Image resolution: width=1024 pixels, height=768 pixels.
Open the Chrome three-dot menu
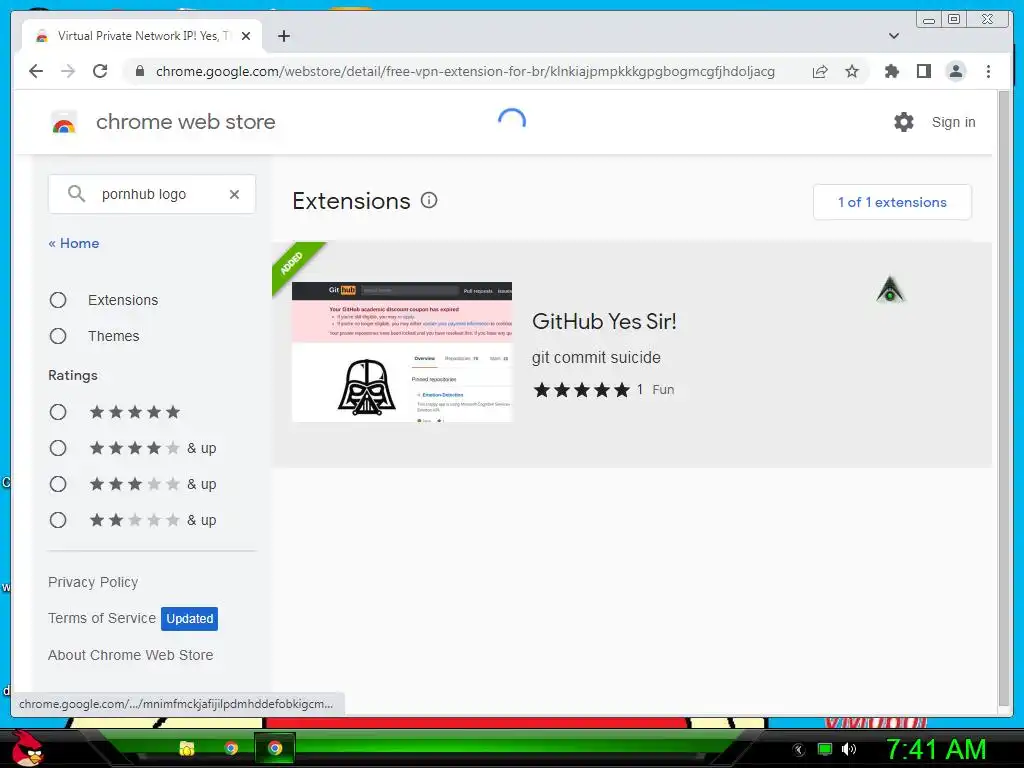[x=988, y=71]
